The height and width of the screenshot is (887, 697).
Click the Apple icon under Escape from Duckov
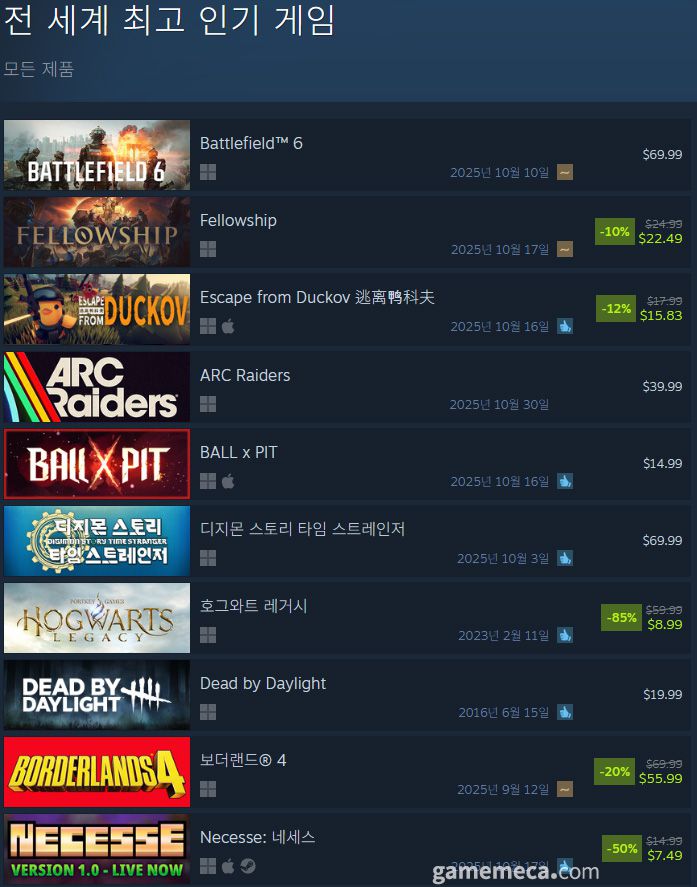[x=228, y=326]
